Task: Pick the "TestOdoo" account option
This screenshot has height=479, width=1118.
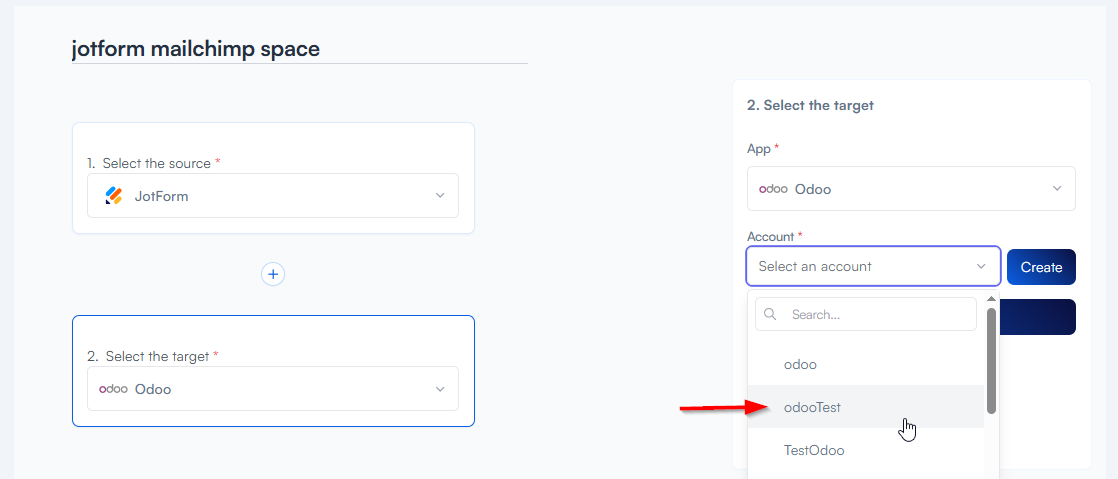Action: [x=813, y=450]
